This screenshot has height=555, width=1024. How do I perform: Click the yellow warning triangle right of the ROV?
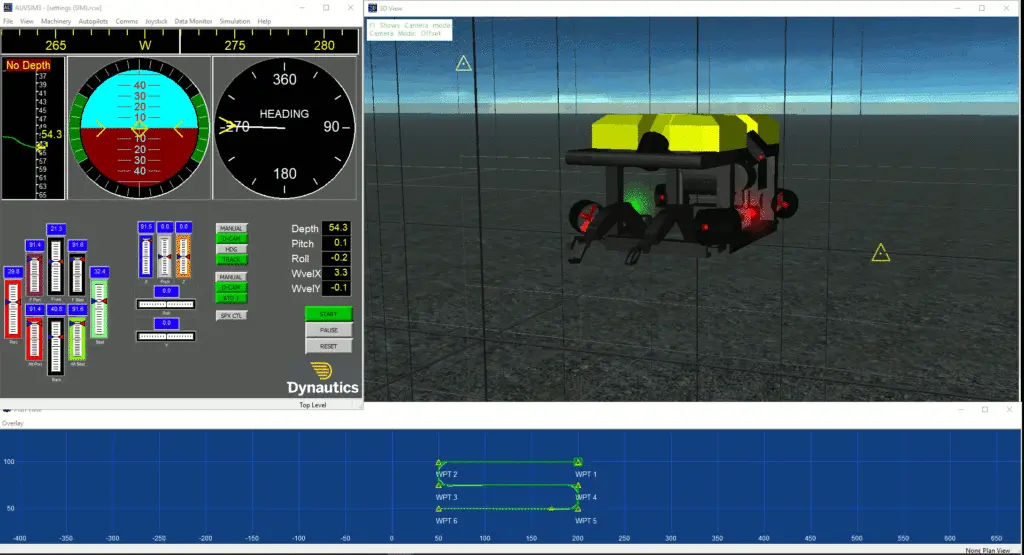click(880, 253)
